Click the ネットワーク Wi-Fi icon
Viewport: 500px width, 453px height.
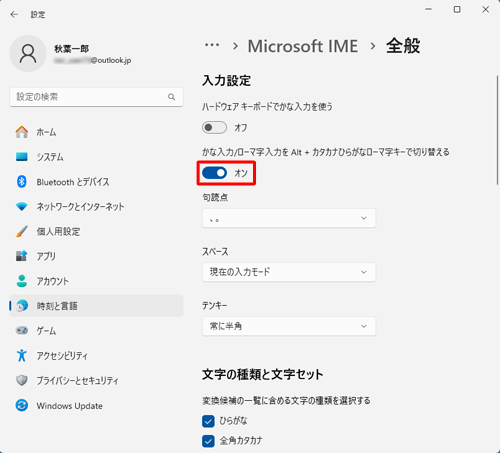coord(22,207)
